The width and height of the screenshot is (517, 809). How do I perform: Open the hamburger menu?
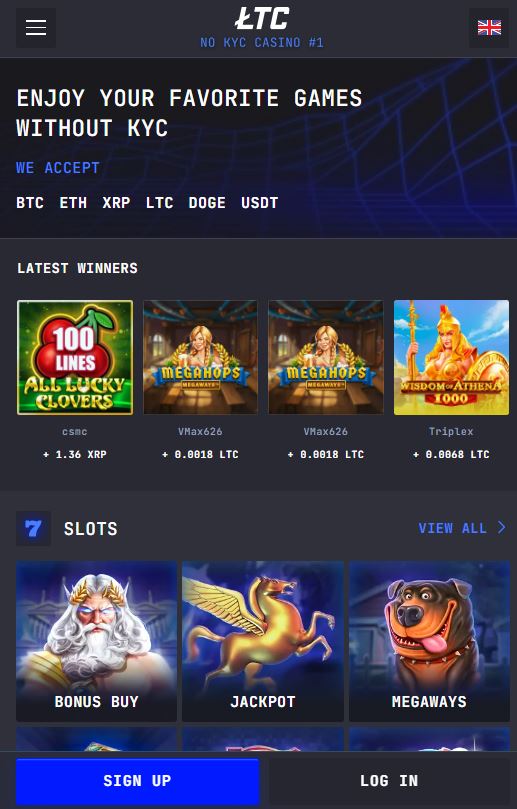pyautogui.click(x=36, y=28)
